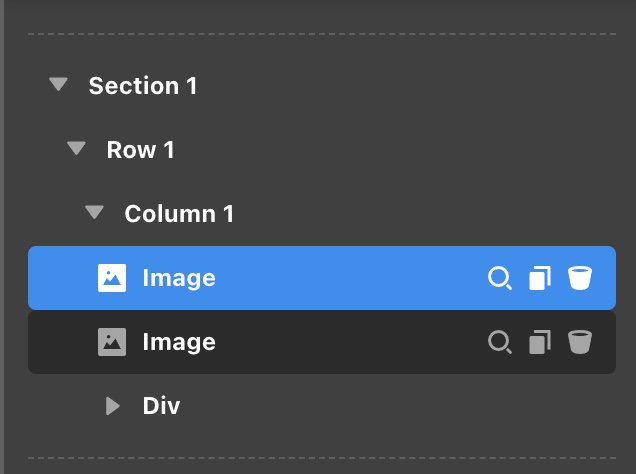Expand the Div tree node
Image resolution: width=636 pixels, height=474 pixels.
113,406
